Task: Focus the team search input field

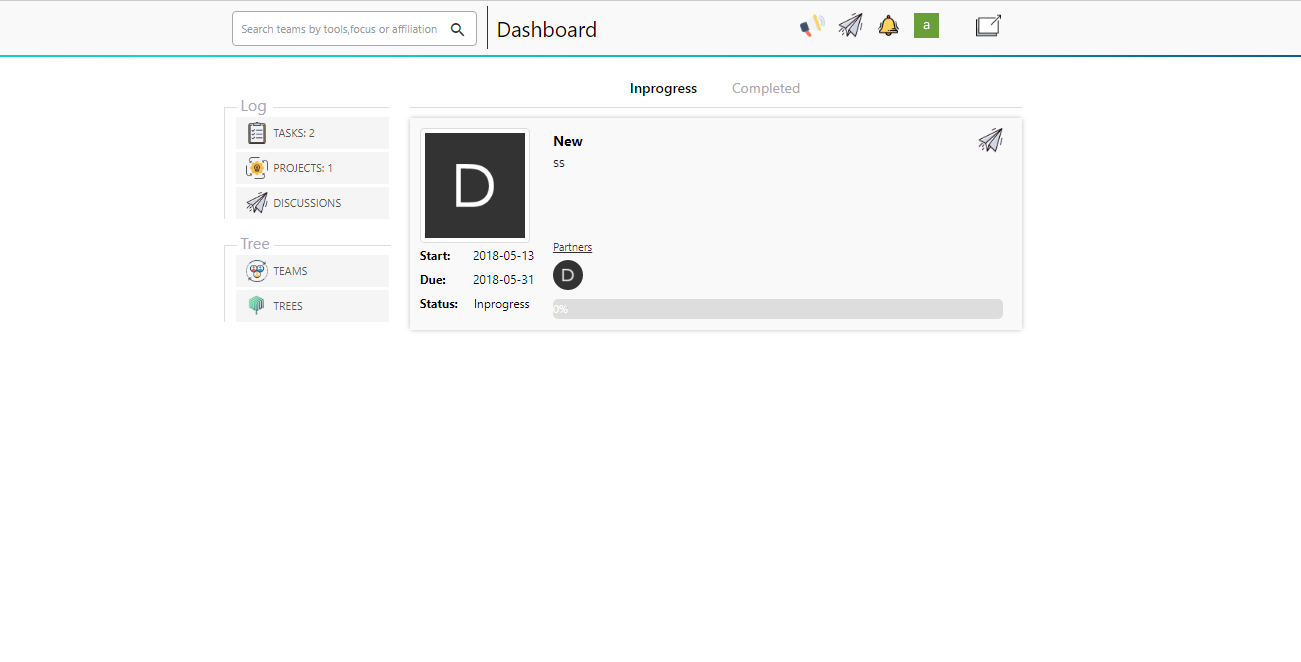Action: point(339,29)
